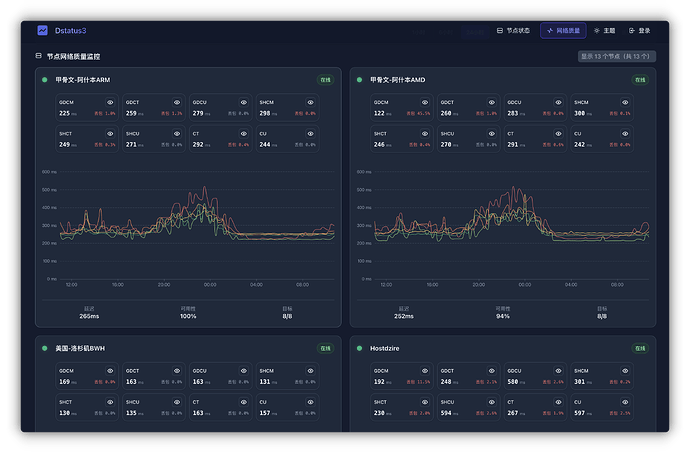Click 在线 badge on 甲骨文-阿什本AMD card

tap(640, 80)
